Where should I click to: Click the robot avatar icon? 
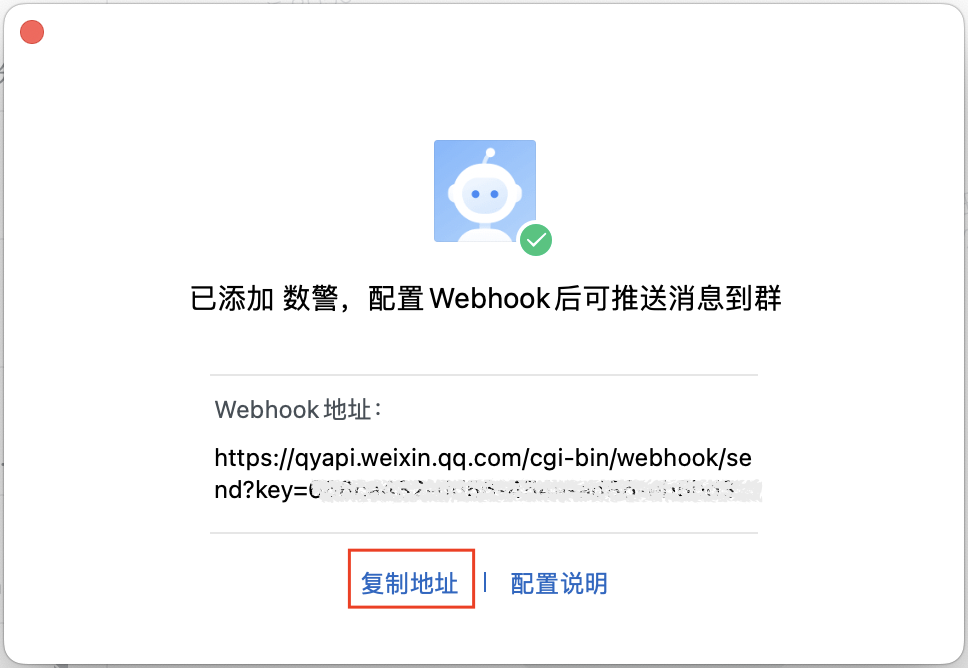click(x=485, y=191)
